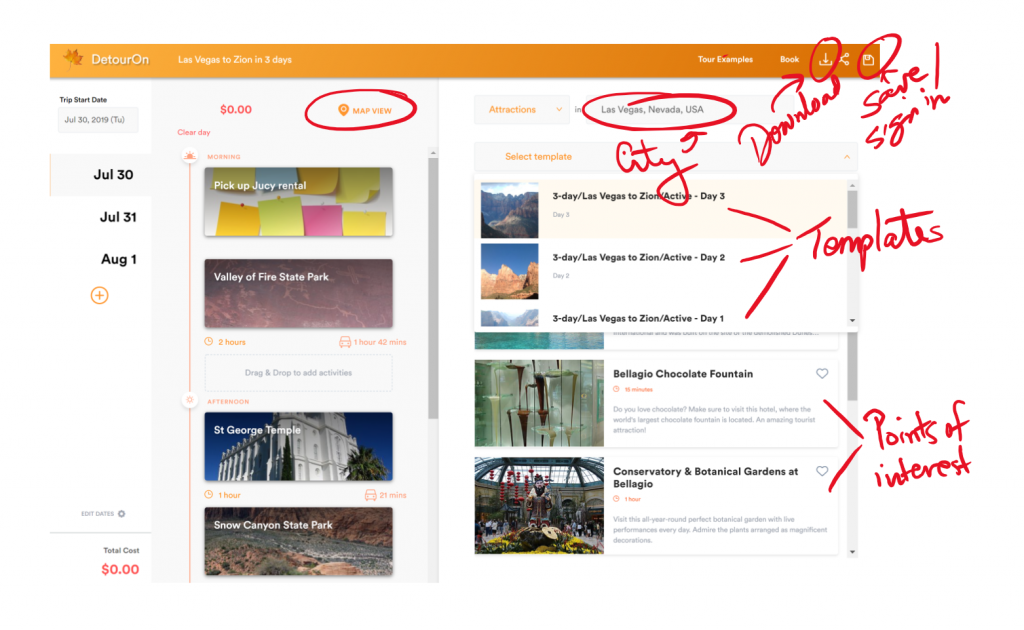Click the day cost $0.00 at top
This screenshot has height=630, width=1024.
236,110
